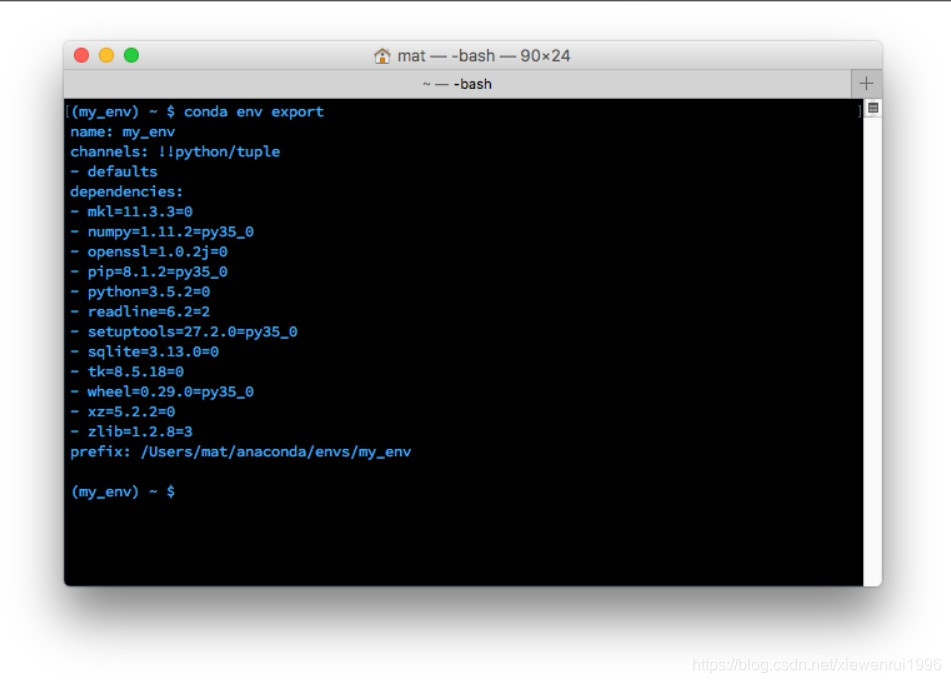Minimize the Terminal with yellow button
This screenshot has width=951, height=683.
click(x=106, y=55)
